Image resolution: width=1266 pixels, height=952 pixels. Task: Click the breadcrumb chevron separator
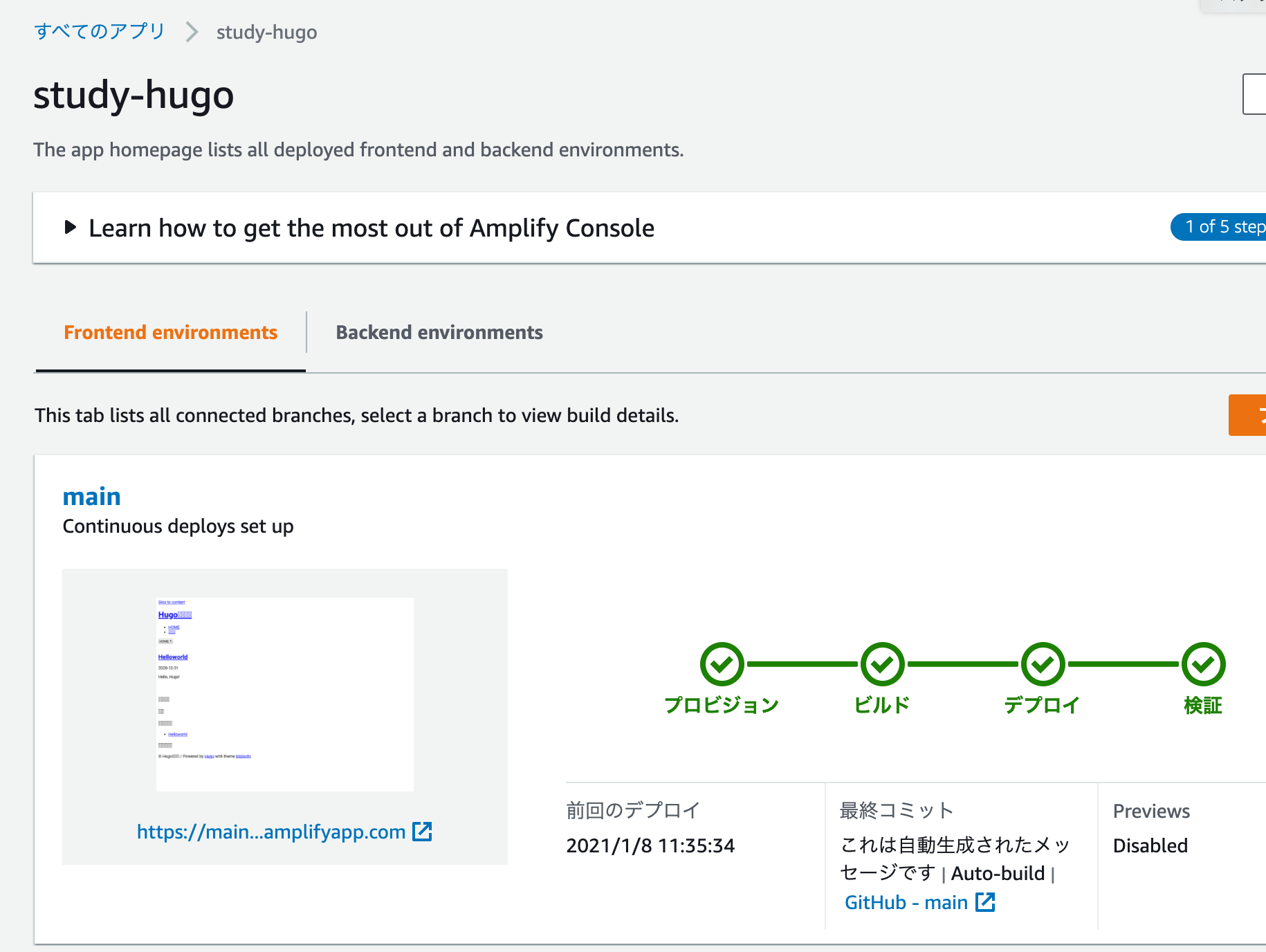(x=192, y=32)
